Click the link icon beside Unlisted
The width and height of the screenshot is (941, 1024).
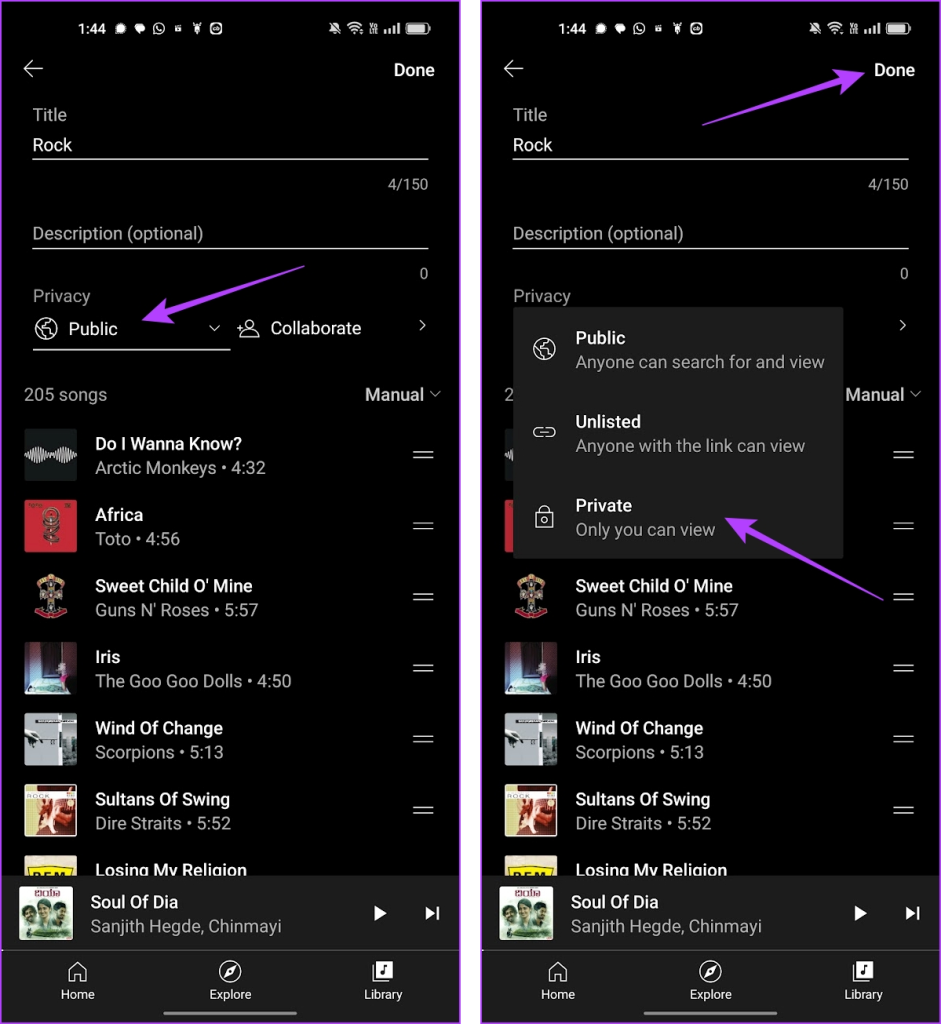tap(544, 433)
